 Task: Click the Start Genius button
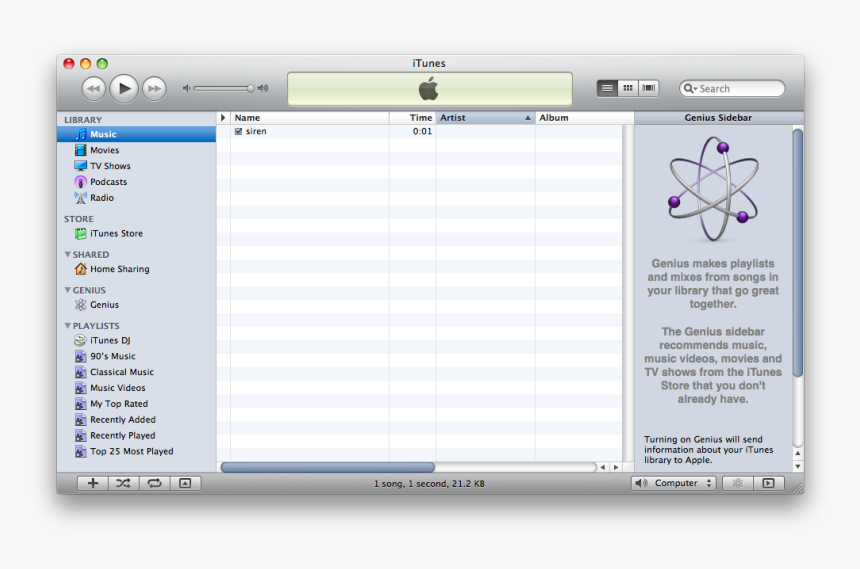coord(737,483)
